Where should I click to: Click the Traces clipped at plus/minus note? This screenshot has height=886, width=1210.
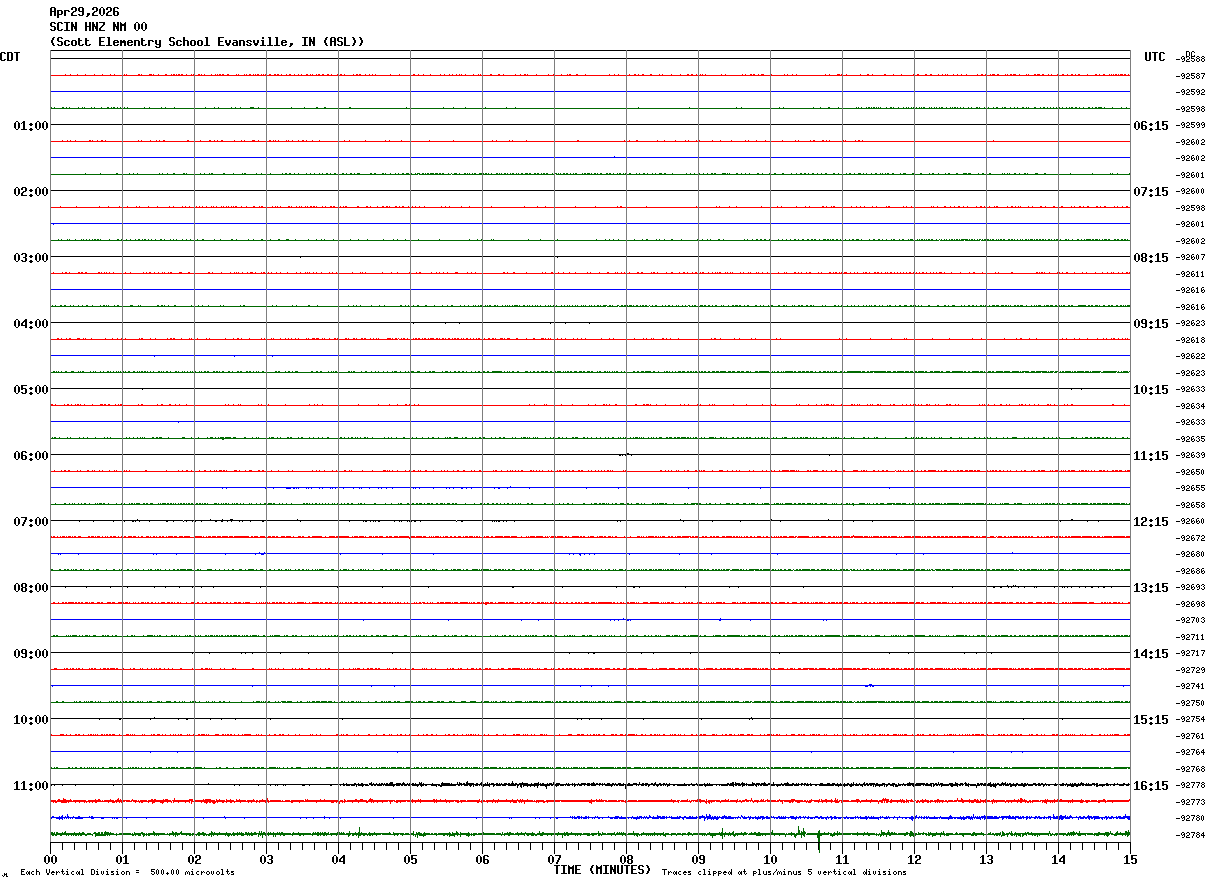[784, 873]
